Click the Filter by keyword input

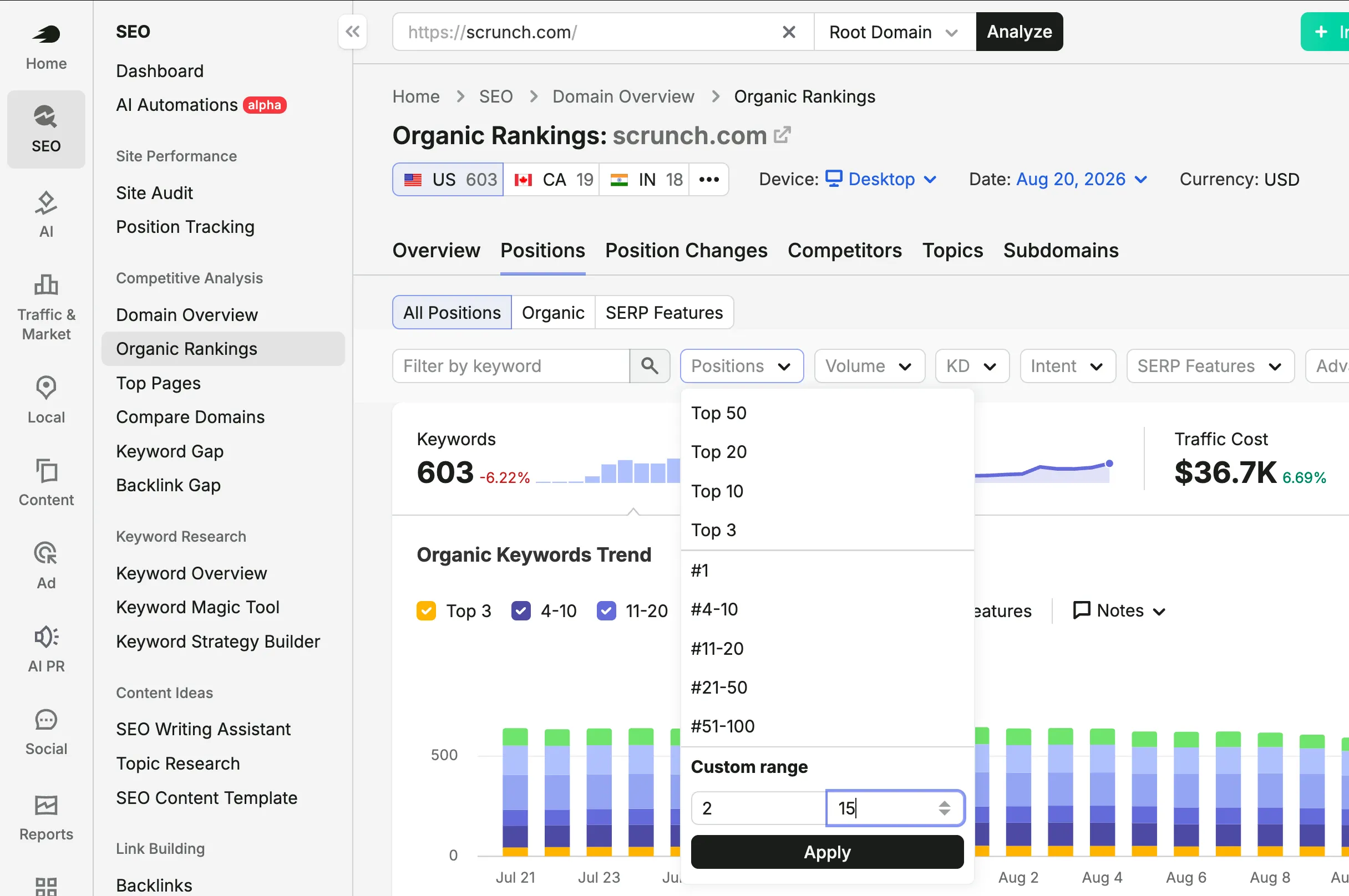click(x=511, y=366)
